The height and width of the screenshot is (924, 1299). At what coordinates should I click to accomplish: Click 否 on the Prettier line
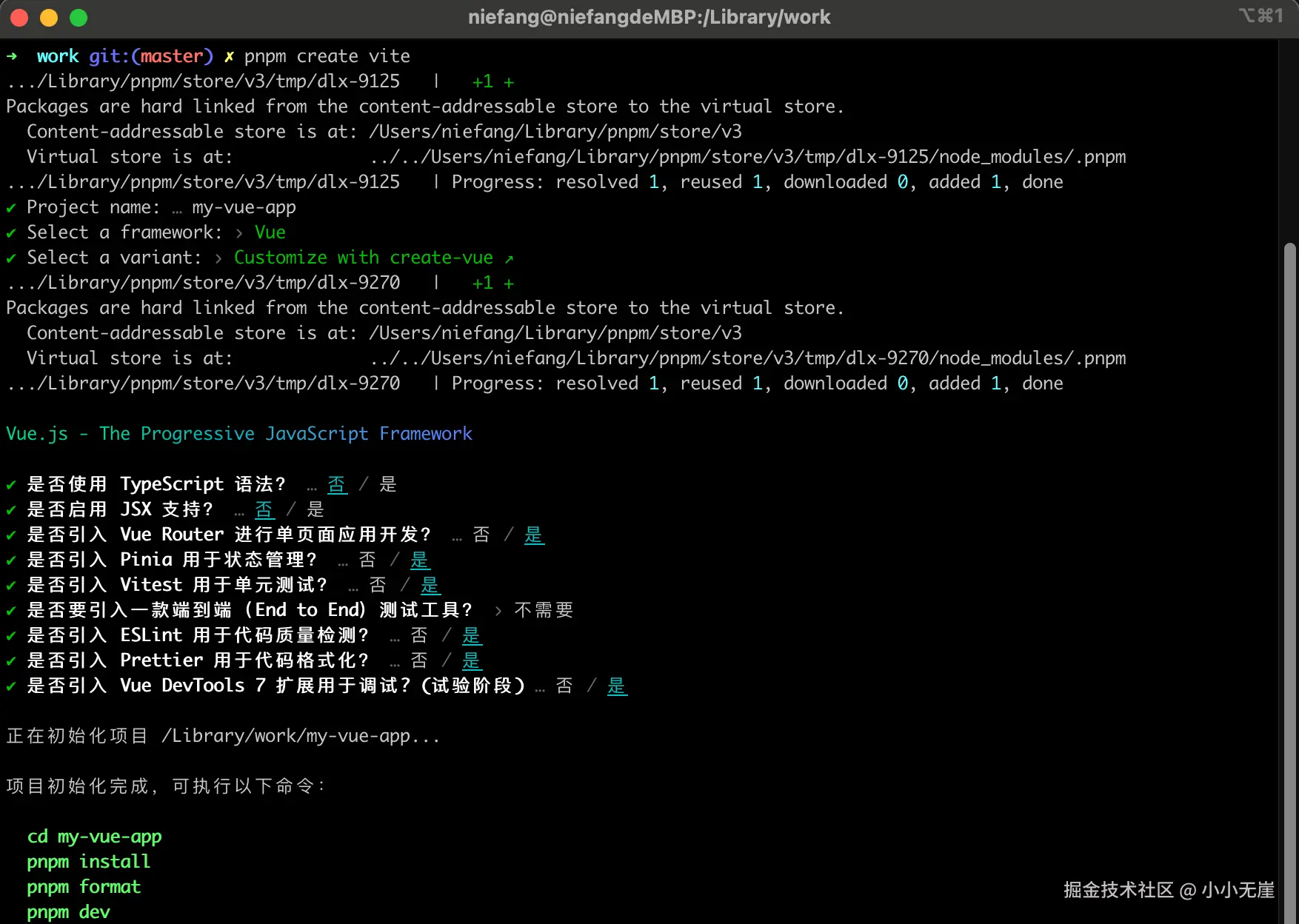419,660
